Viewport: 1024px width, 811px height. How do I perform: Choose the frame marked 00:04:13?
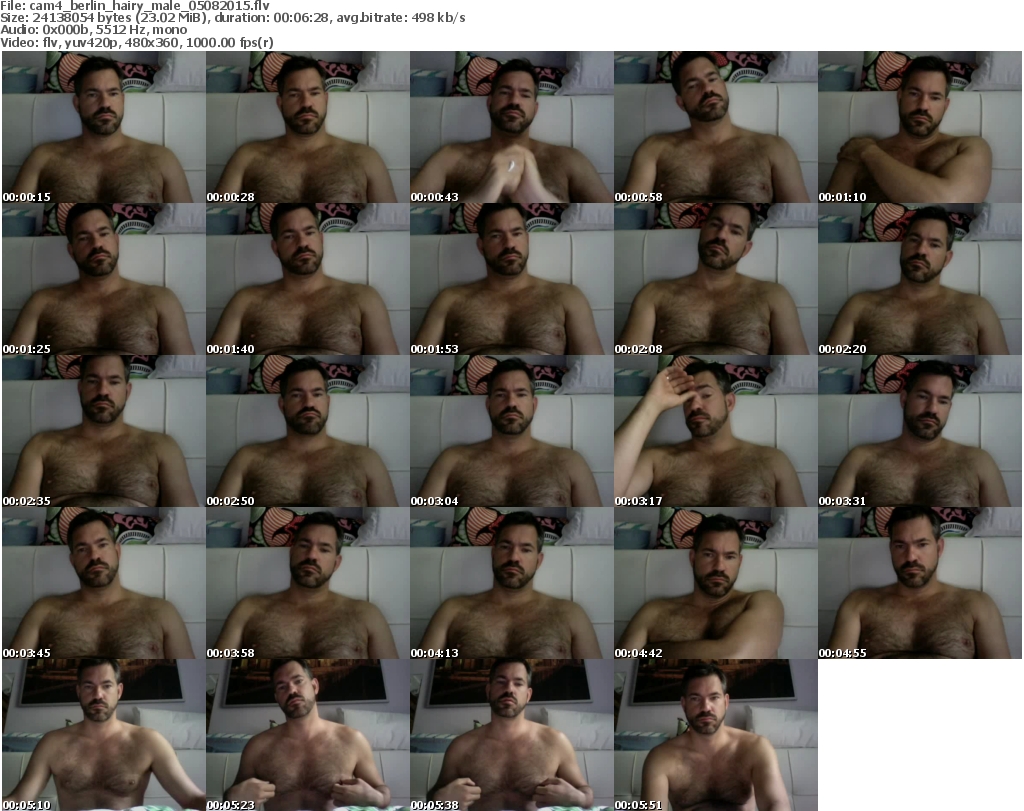tap(511, 582)
